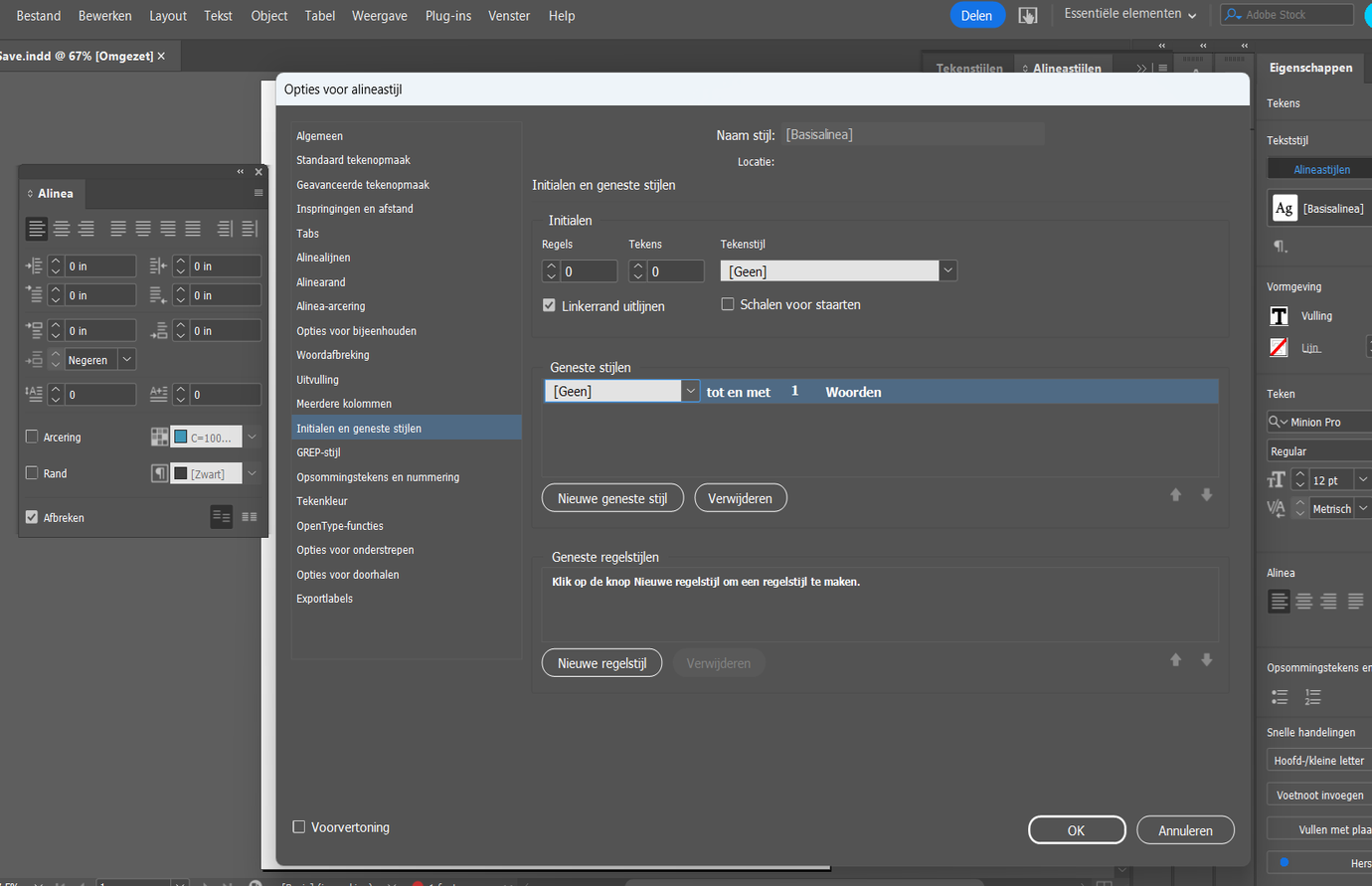
Task: Move nested line style up arrow
Action: tap(1176, 660)
